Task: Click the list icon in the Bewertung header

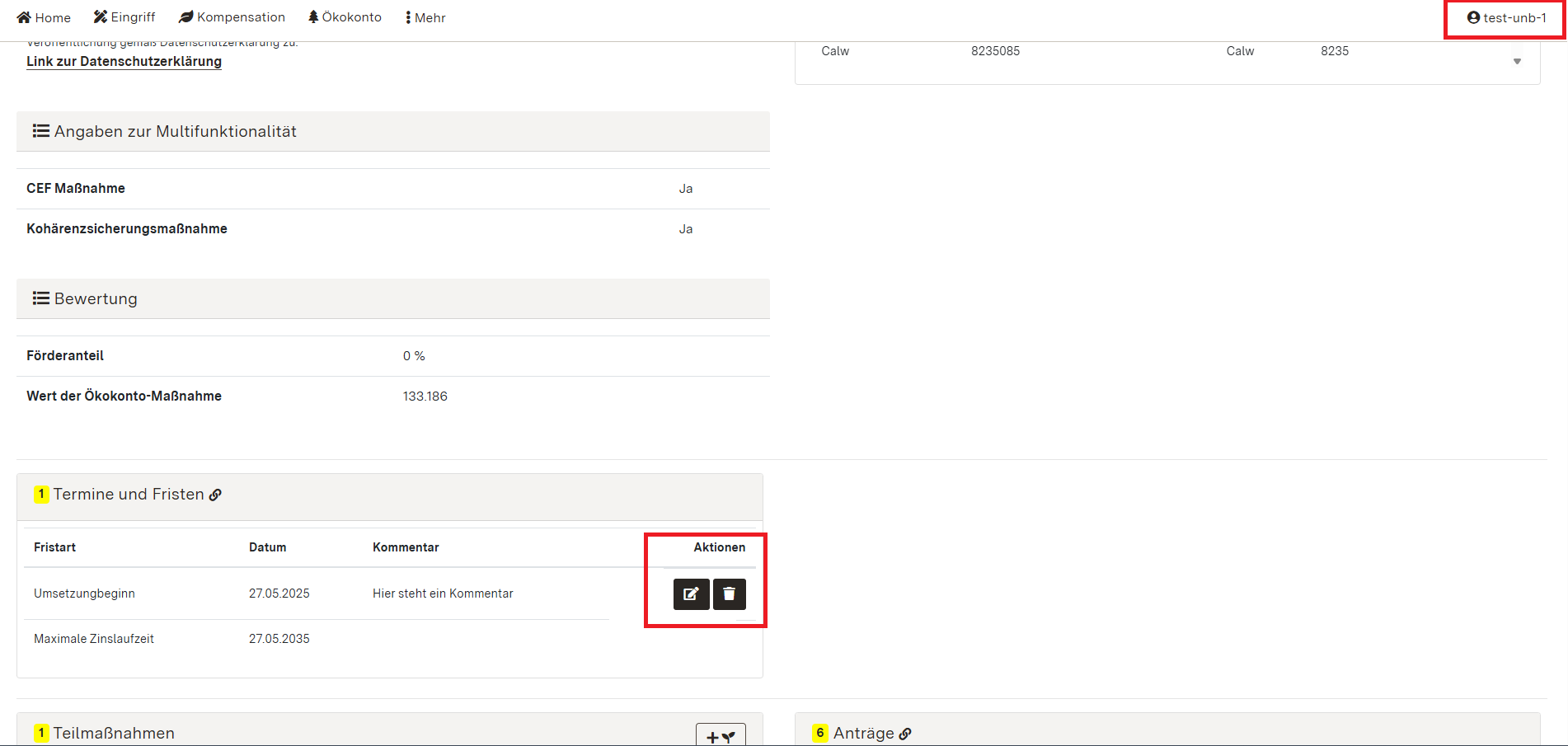Action: tap(40, 298)
